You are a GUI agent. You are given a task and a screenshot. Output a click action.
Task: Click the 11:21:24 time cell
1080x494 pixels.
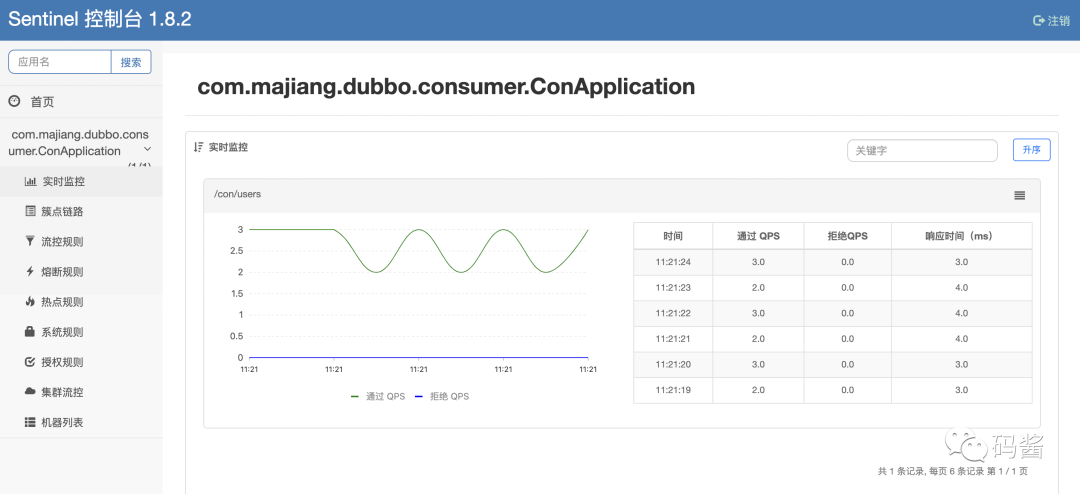pyautogui.click(x=673, y=262)
